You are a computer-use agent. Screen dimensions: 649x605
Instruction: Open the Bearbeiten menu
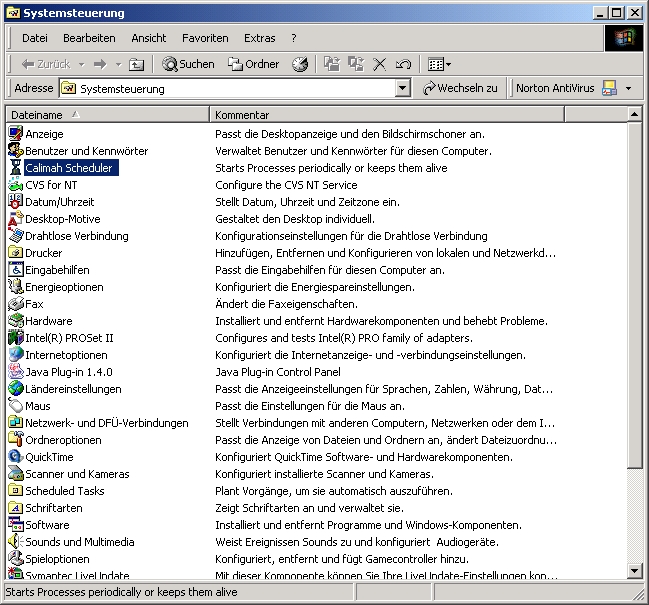click(89, 38)
